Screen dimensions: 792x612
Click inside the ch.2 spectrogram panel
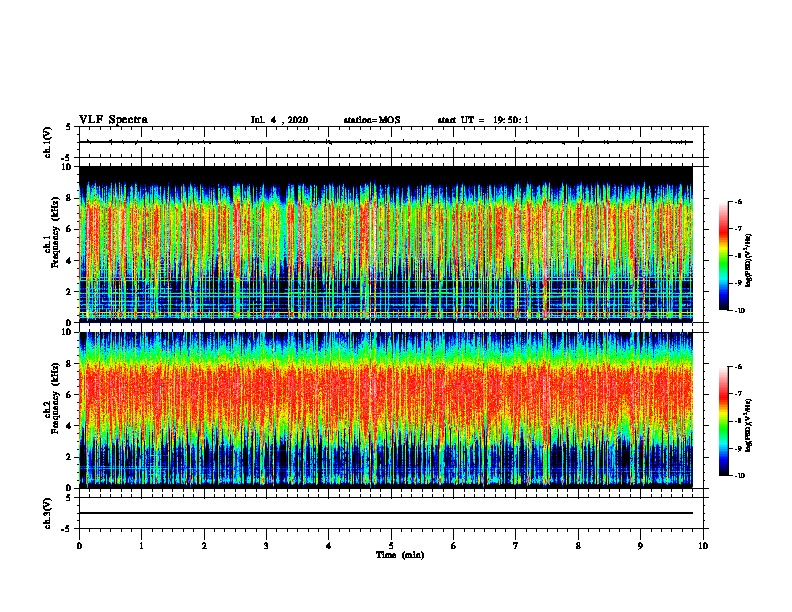click(x=386, y=410)
